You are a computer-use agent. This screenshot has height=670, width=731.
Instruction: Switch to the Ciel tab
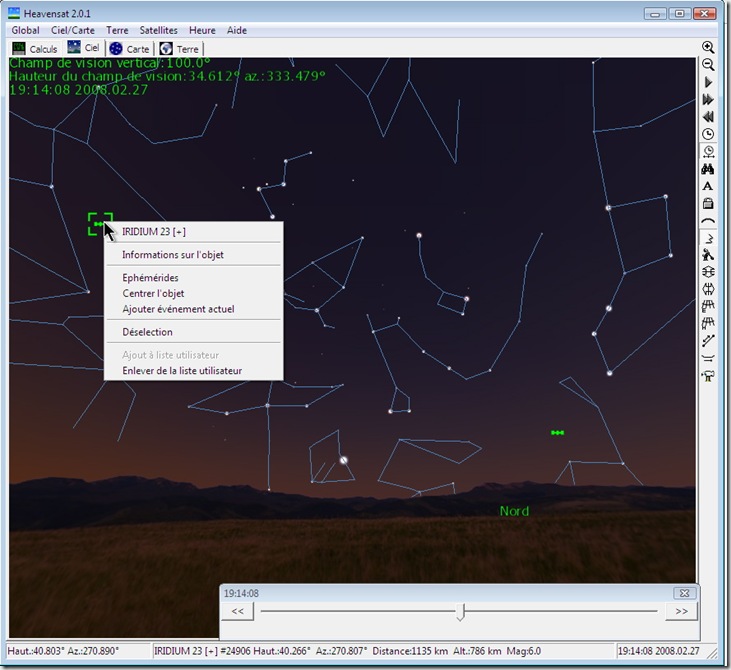pos(83,48)
